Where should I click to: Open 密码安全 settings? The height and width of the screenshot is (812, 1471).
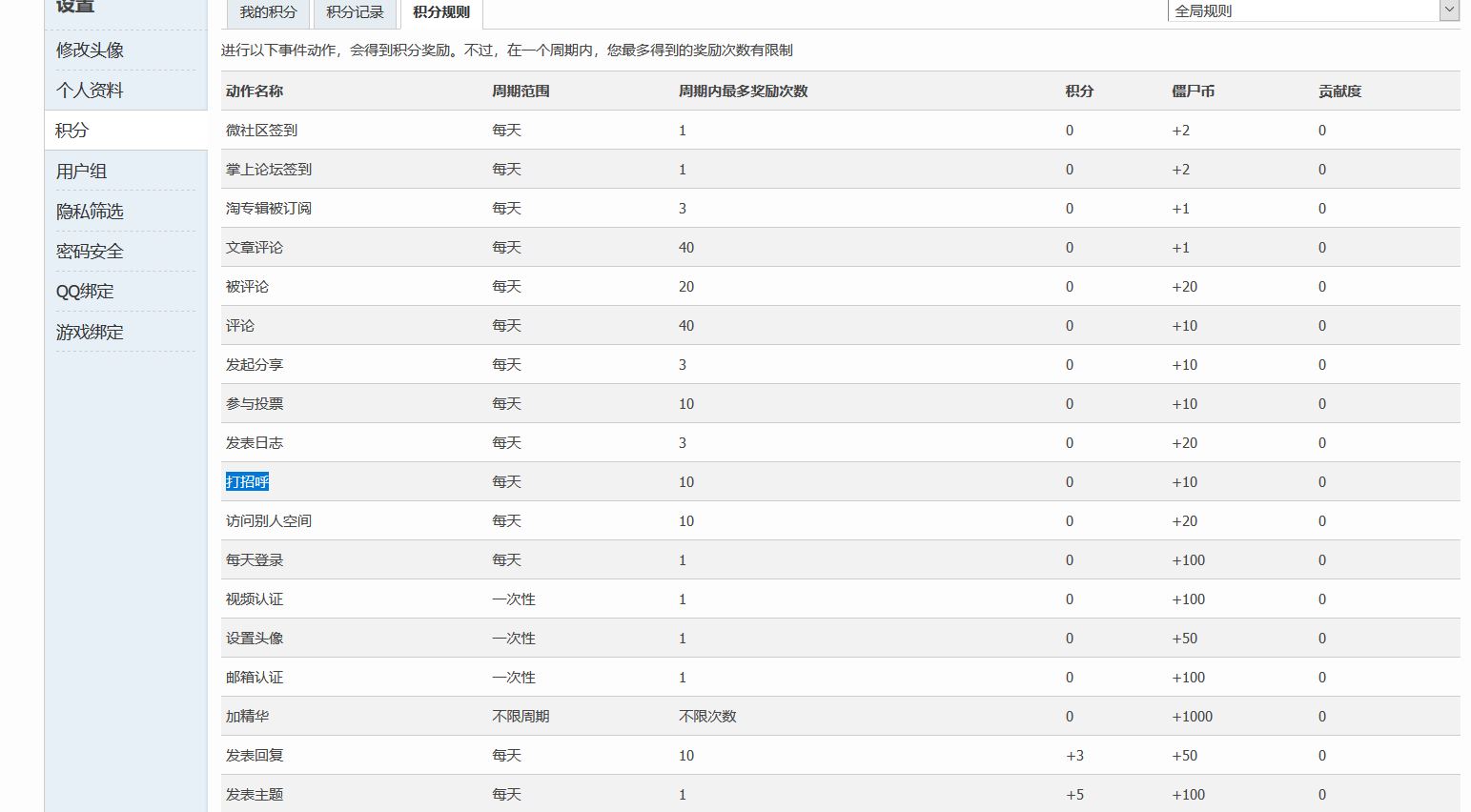pos(90,252)
